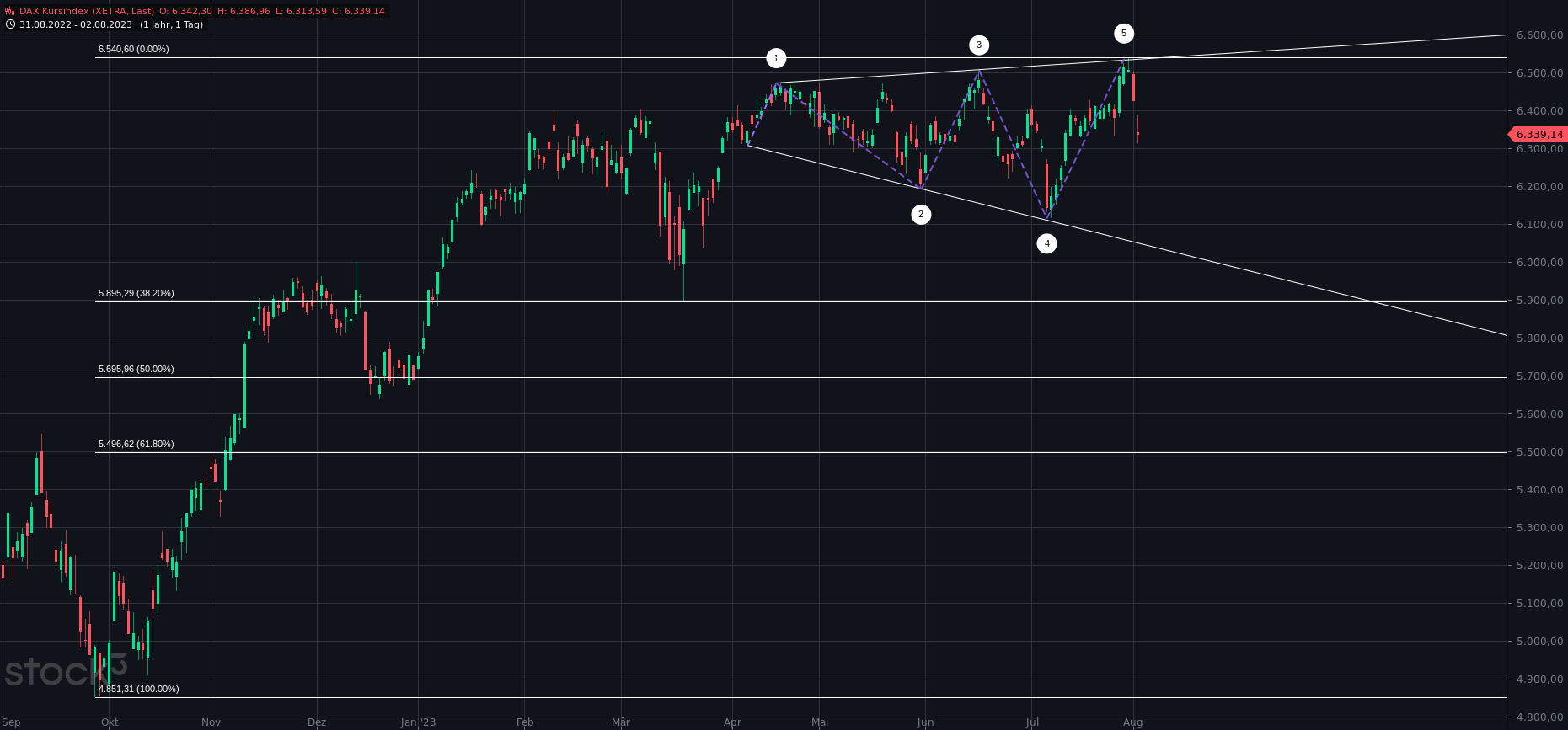
Task: Click price axis label 5.500,00
Action: pyautogui.click(x=1539, y=452)
